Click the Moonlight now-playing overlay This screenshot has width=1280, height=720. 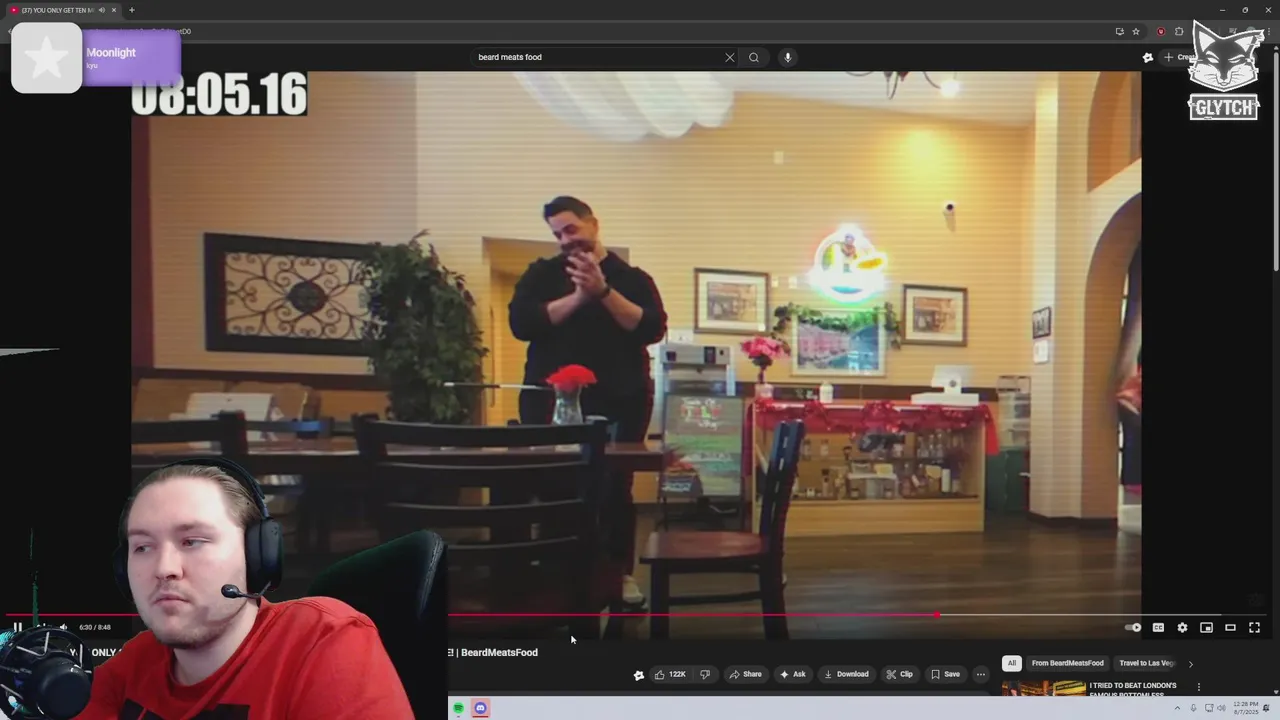(x=96, y=57)
